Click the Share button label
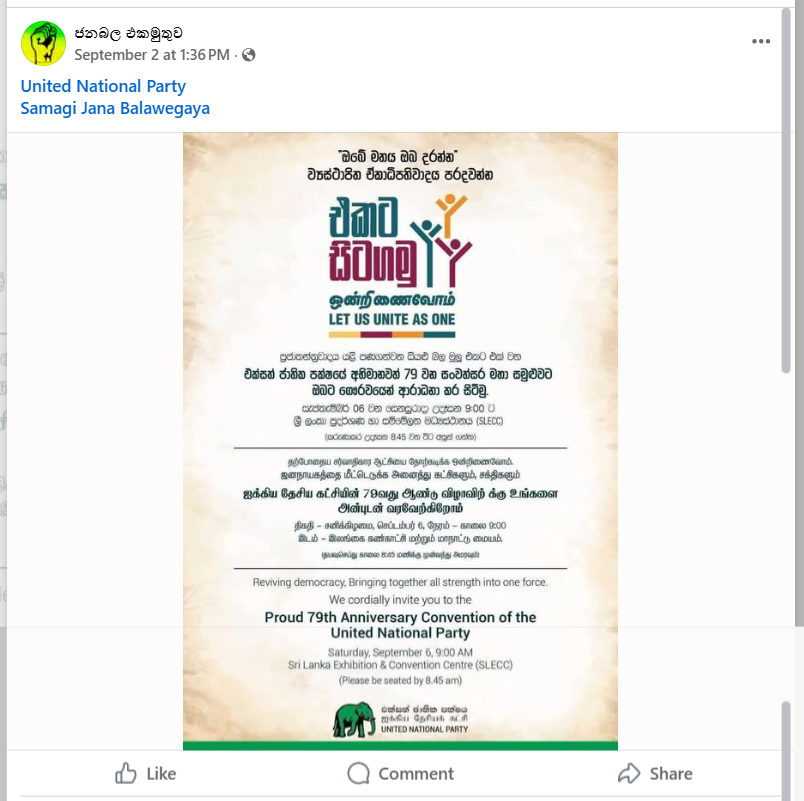The image size is (804, 801). [671, 773]
